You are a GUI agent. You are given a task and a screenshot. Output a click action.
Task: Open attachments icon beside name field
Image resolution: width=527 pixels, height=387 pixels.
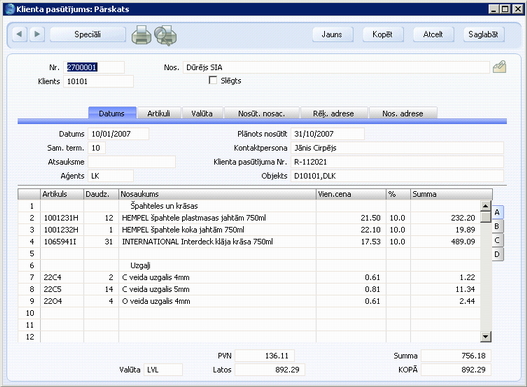pos(499,67)
